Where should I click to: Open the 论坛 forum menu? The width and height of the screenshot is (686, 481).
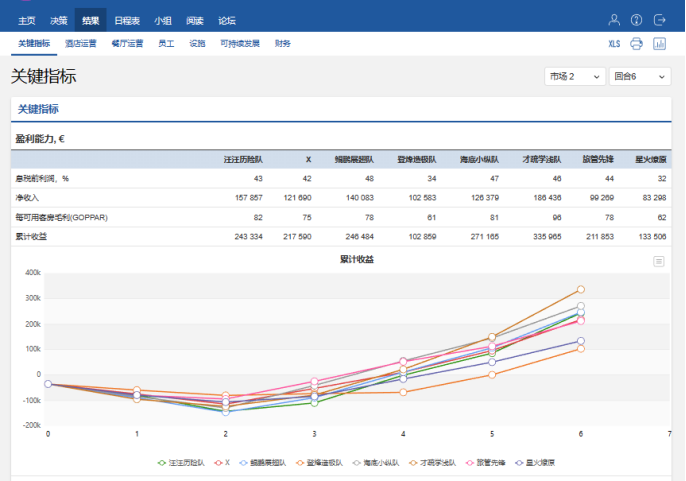point(227,21)
